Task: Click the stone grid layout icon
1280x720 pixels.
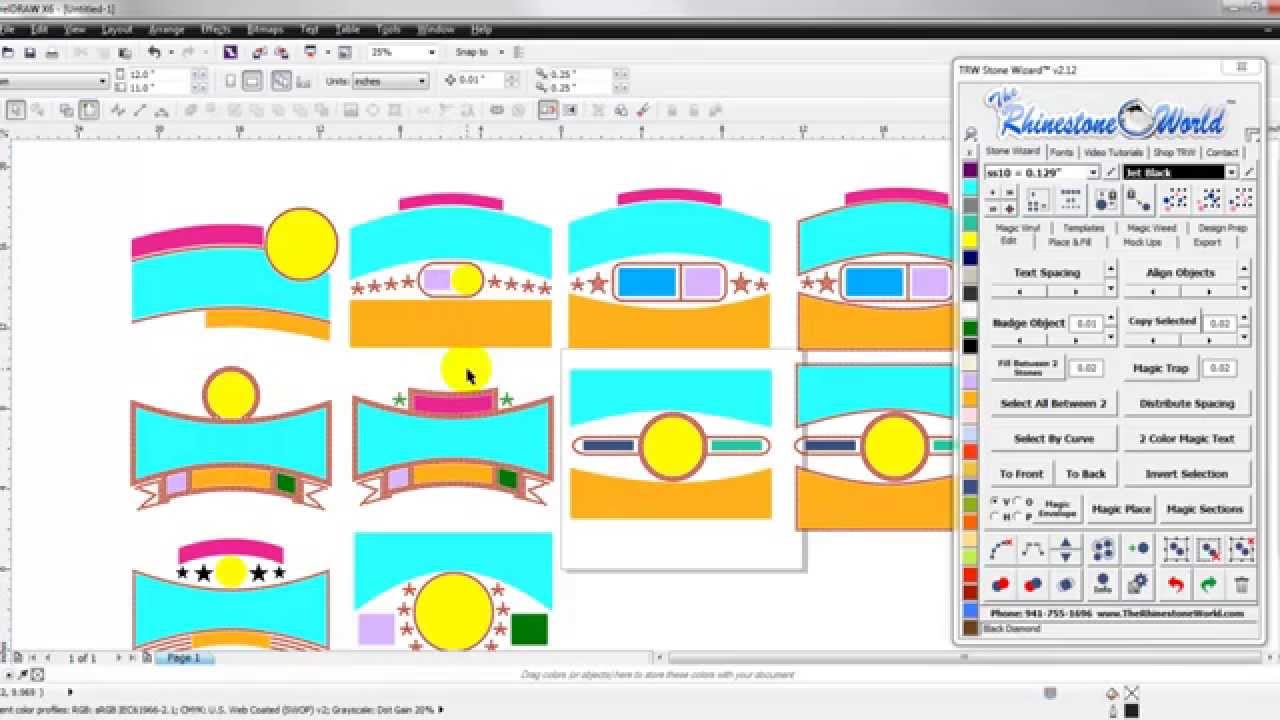Action: tap(1038, 200)
